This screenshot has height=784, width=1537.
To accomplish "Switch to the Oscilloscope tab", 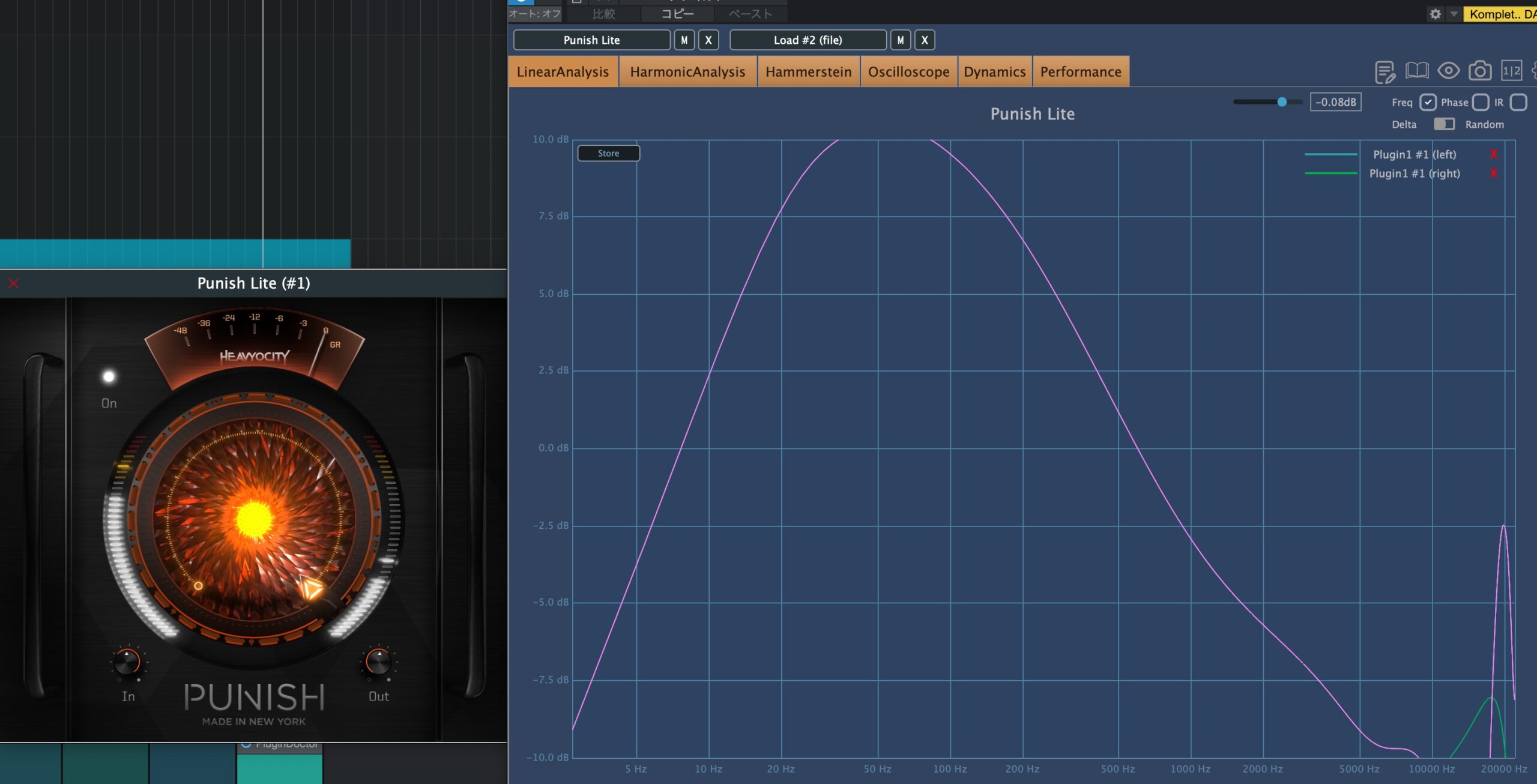I will point(908,72).
